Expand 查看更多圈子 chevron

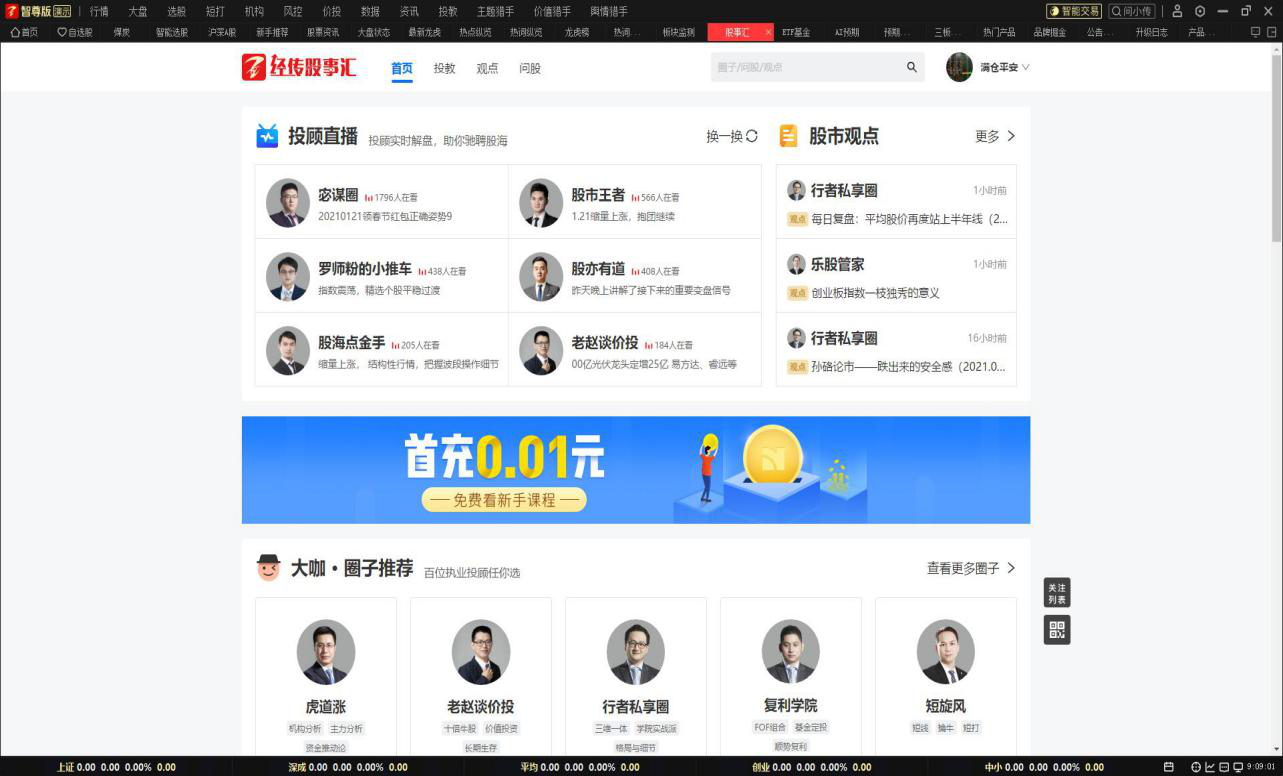(x=1011, y=568)
